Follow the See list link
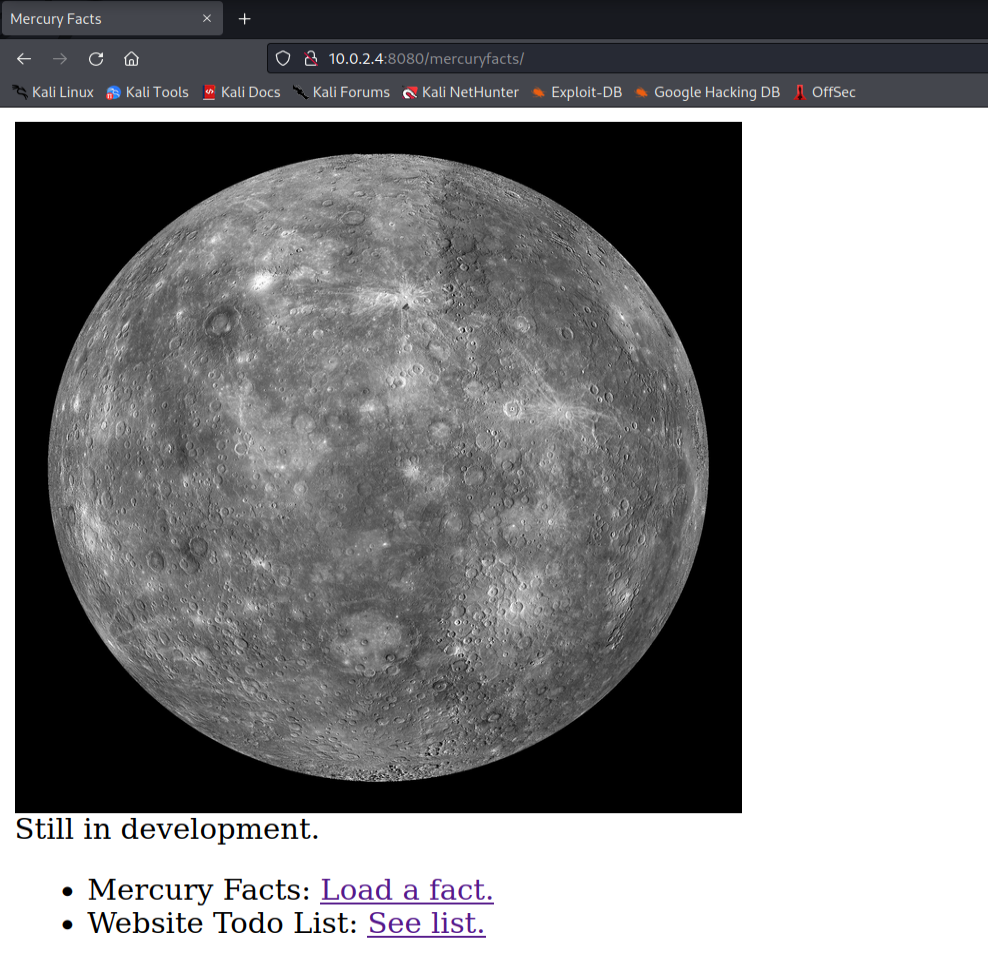 click(426, 923)
